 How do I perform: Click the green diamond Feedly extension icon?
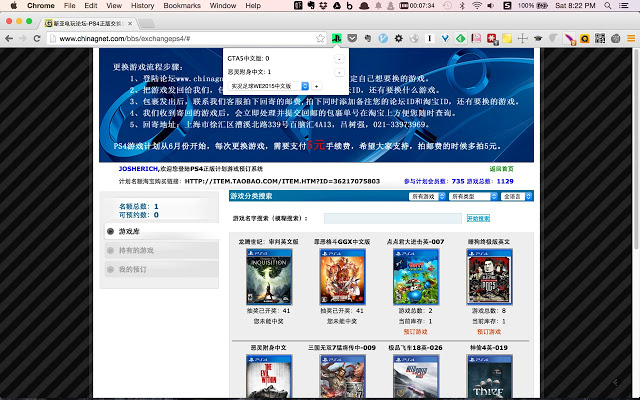pyautogui.click(x=461, y=38)
